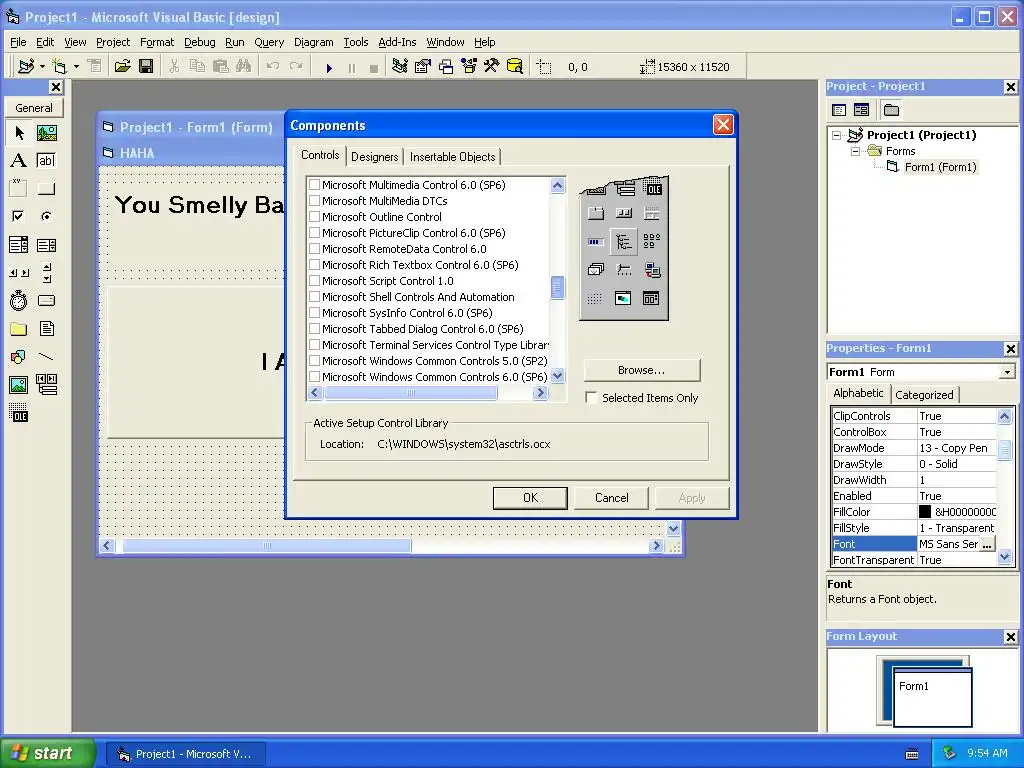This screenshot has height=768, width=1024.
Task: Select the CheckBox tool in toolbox
Action: pyautogui.click(x=19, y=216)
